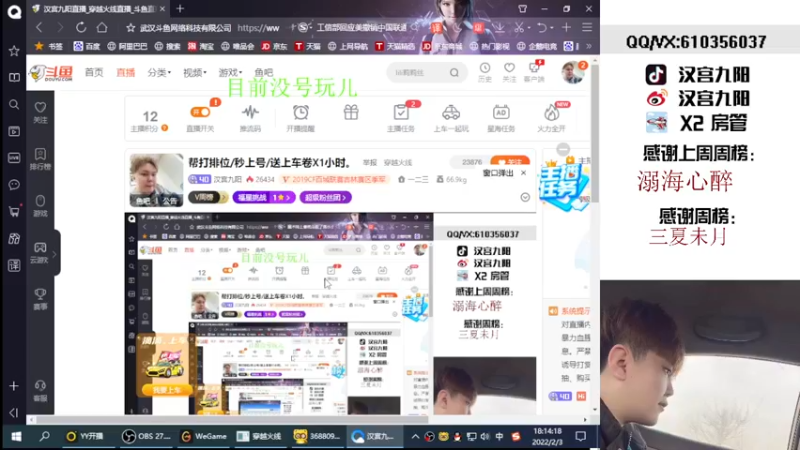Expand the 分类 dropdown menu
Viewport: 800px width, 450px height.
[159, 72]
